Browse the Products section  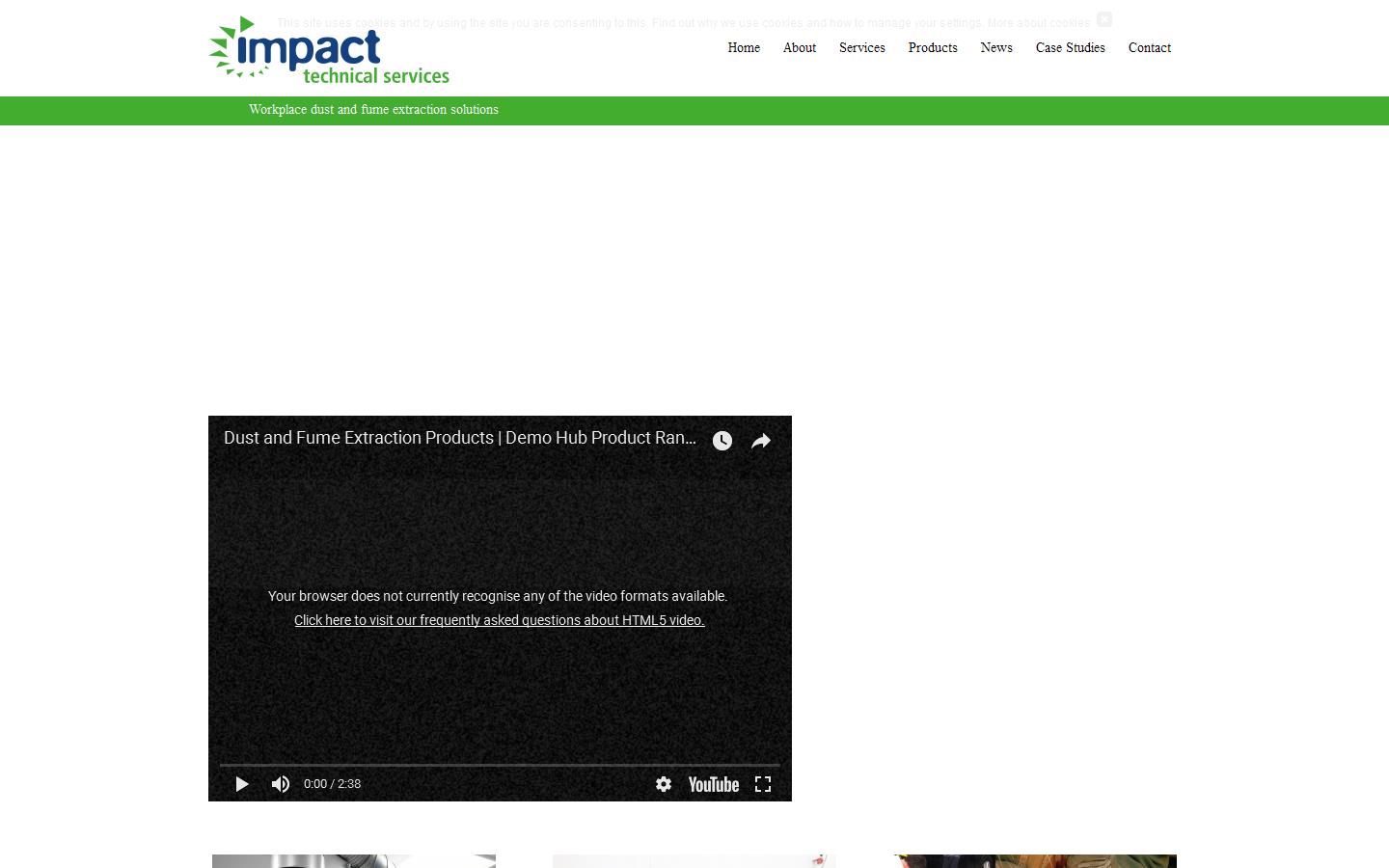coord(932,47)
